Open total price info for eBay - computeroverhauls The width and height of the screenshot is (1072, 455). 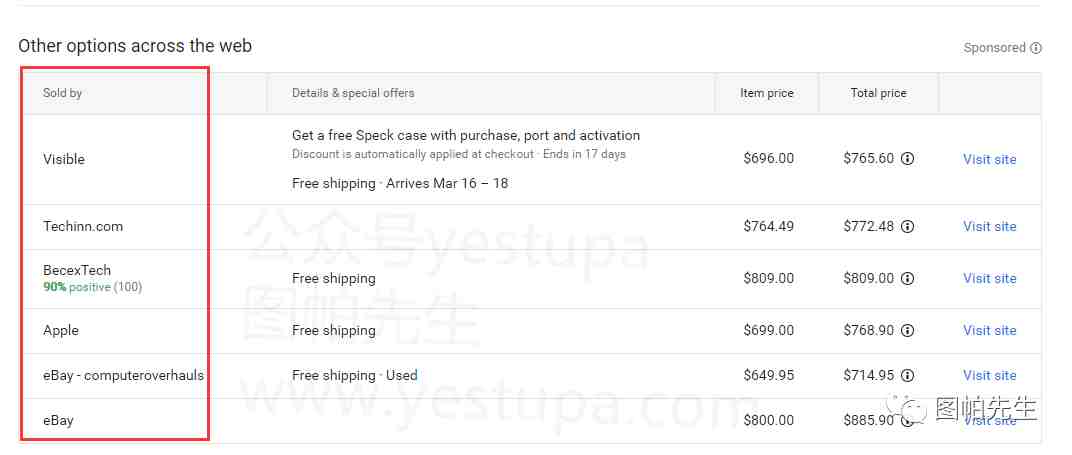tap(907, 375)
